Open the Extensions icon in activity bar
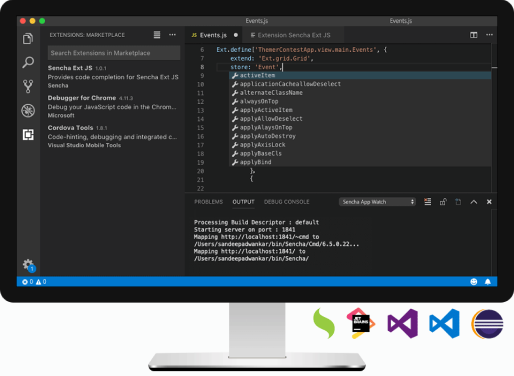 pos(28,135)
